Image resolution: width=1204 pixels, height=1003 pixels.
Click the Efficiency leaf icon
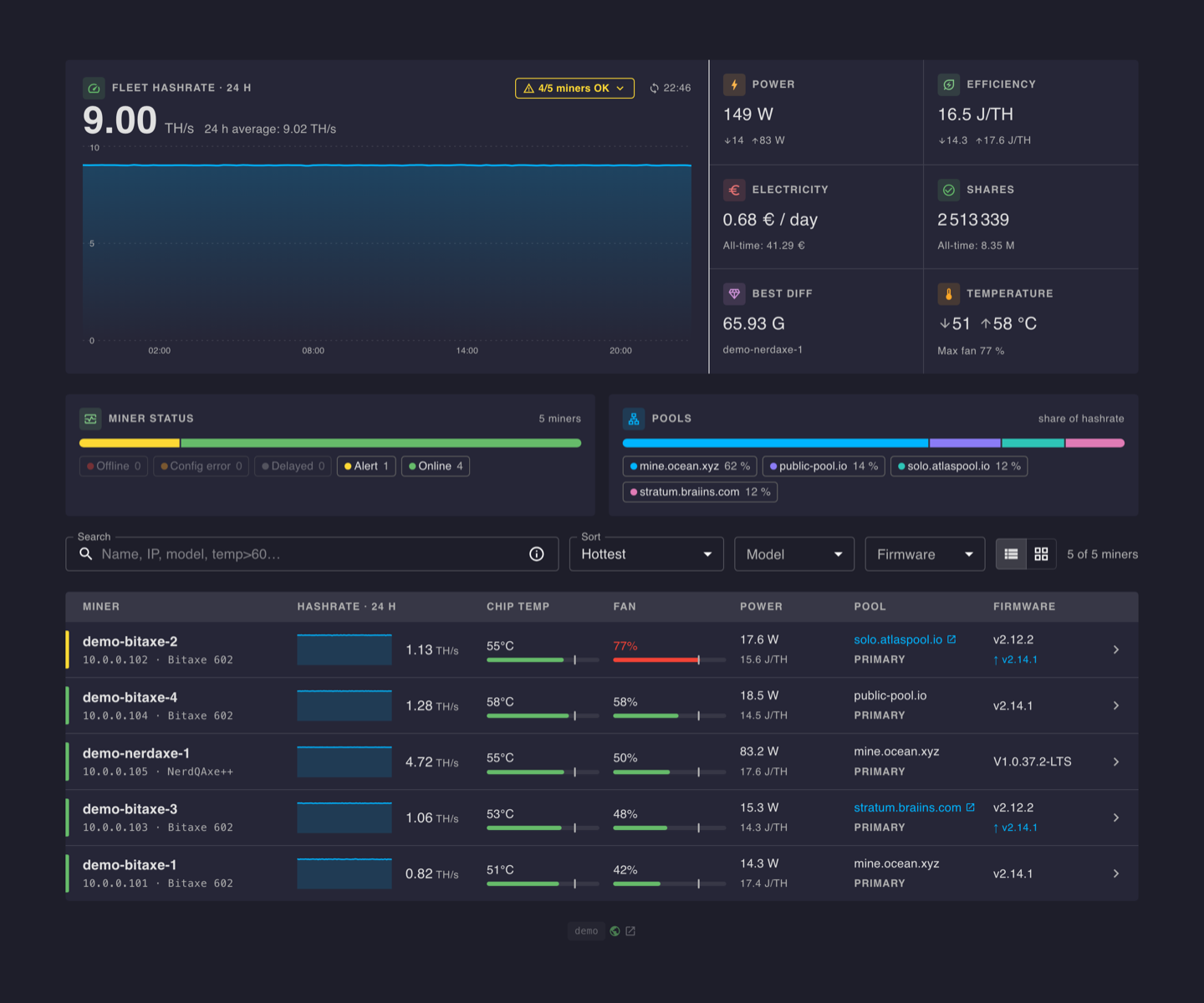pos(948,84)
